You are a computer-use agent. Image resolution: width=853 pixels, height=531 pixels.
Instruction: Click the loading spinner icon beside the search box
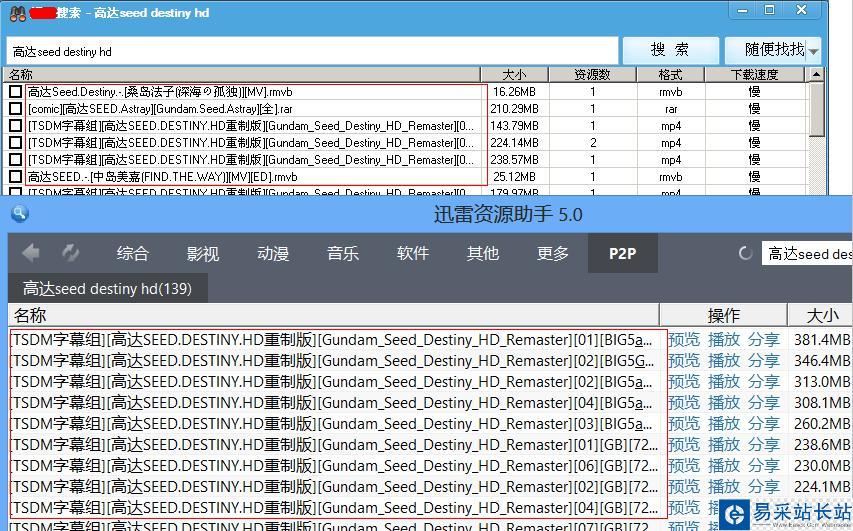pos(745,253)
